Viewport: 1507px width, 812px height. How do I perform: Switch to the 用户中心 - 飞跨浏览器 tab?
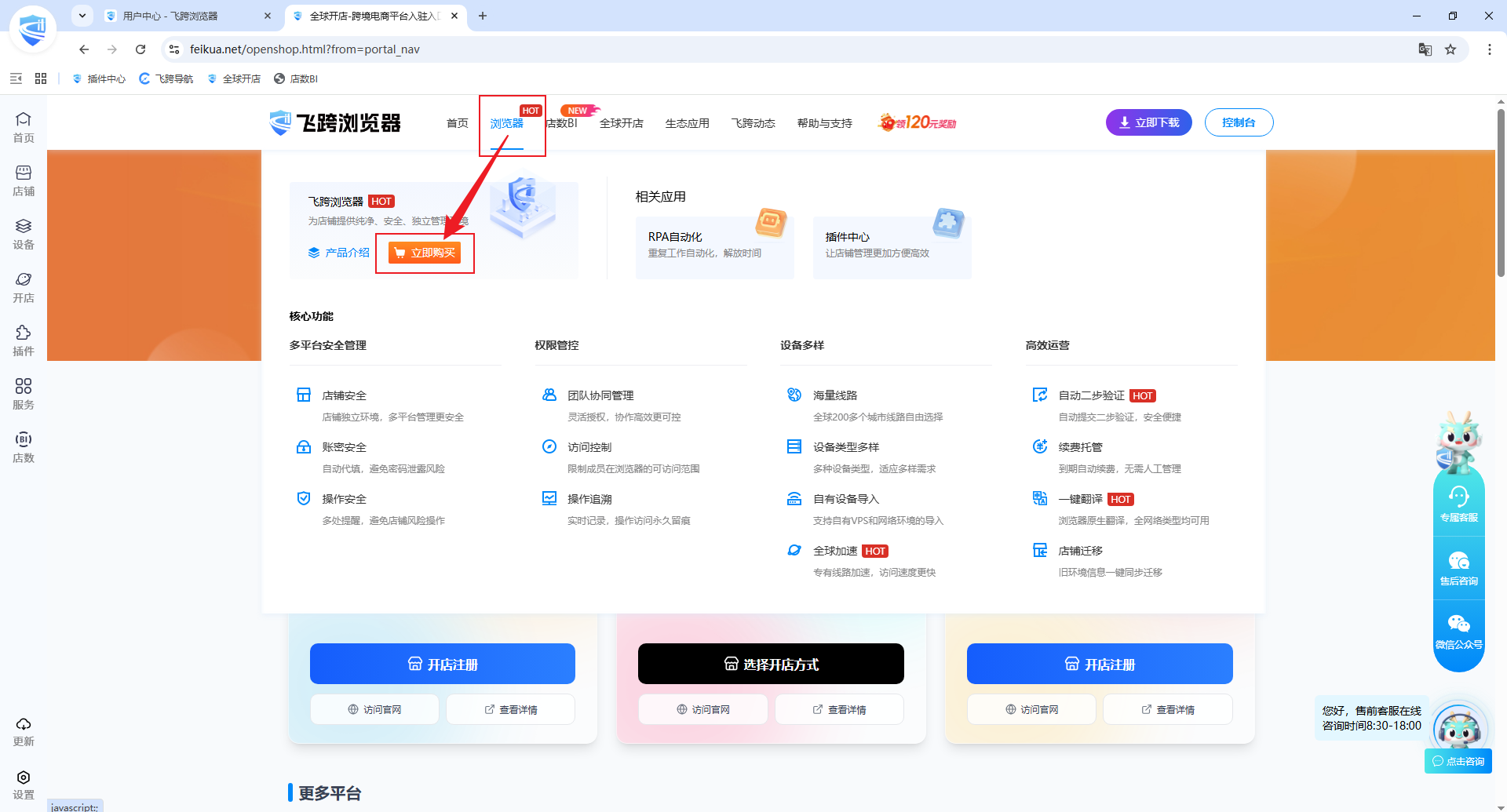[x=188, y=16]
